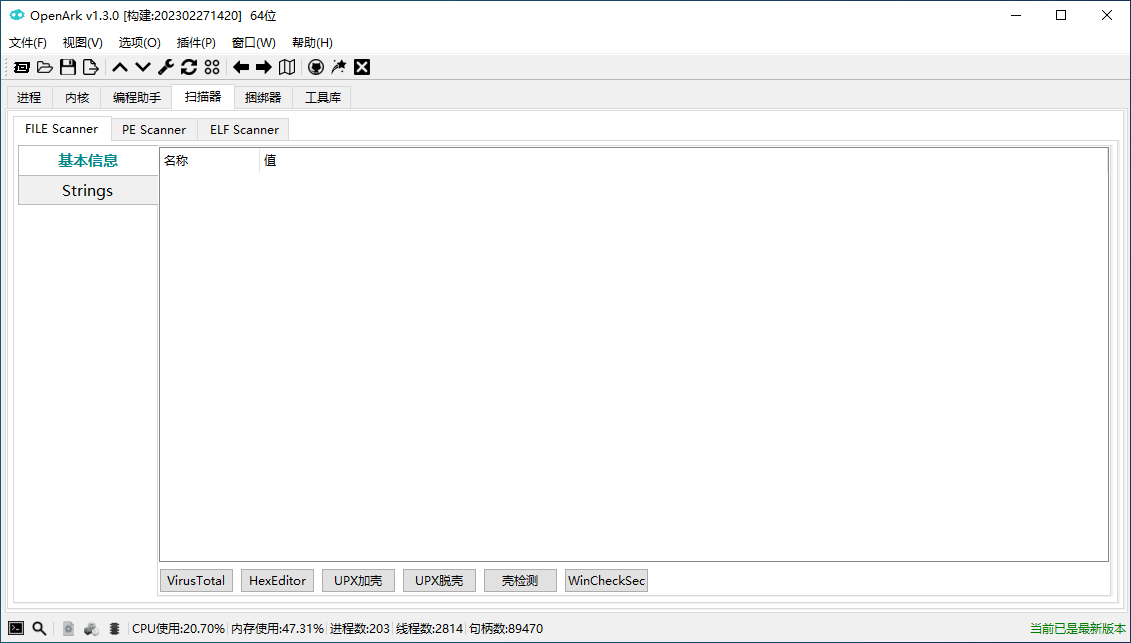Open the wrench settings icon

166,67
